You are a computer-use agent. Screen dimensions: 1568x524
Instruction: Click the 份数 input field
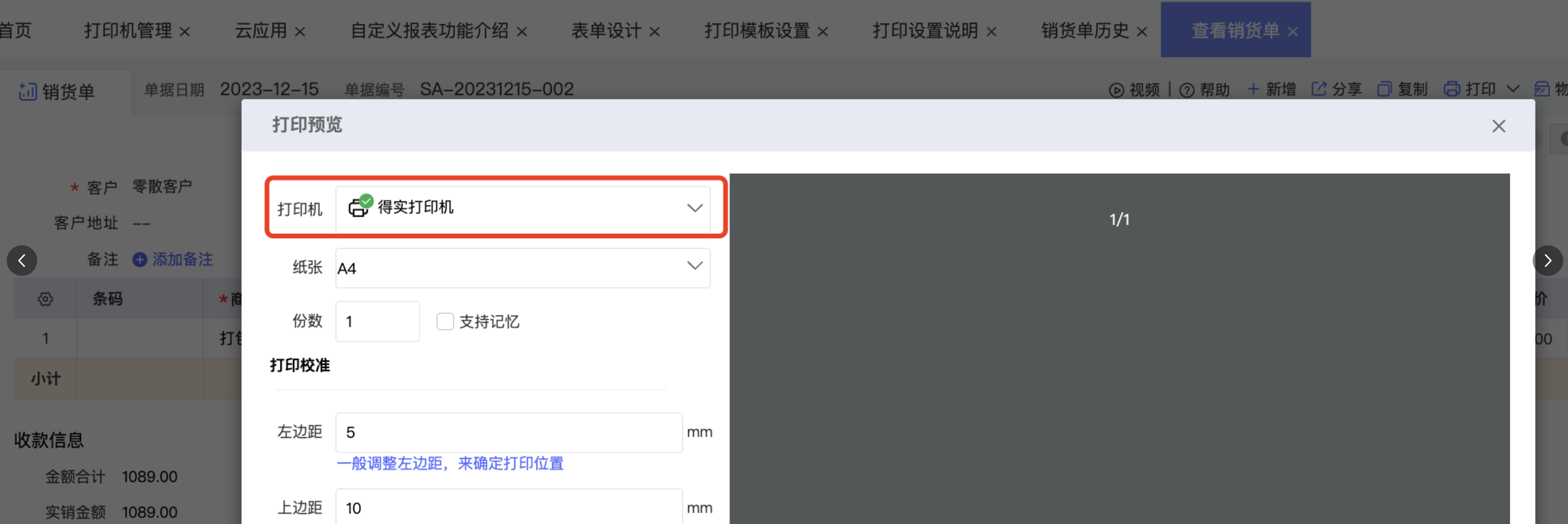click(377, 321)
